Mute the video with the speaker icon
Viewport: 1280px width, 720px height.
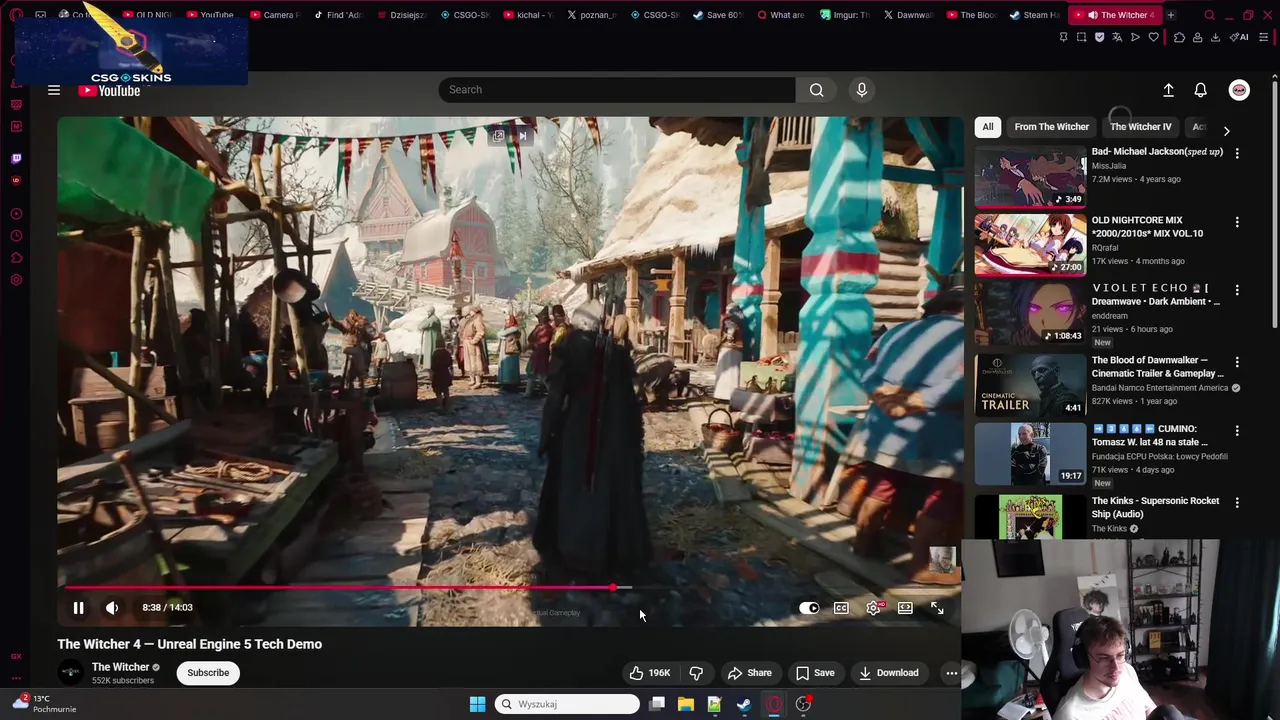(x=112, y=607)
